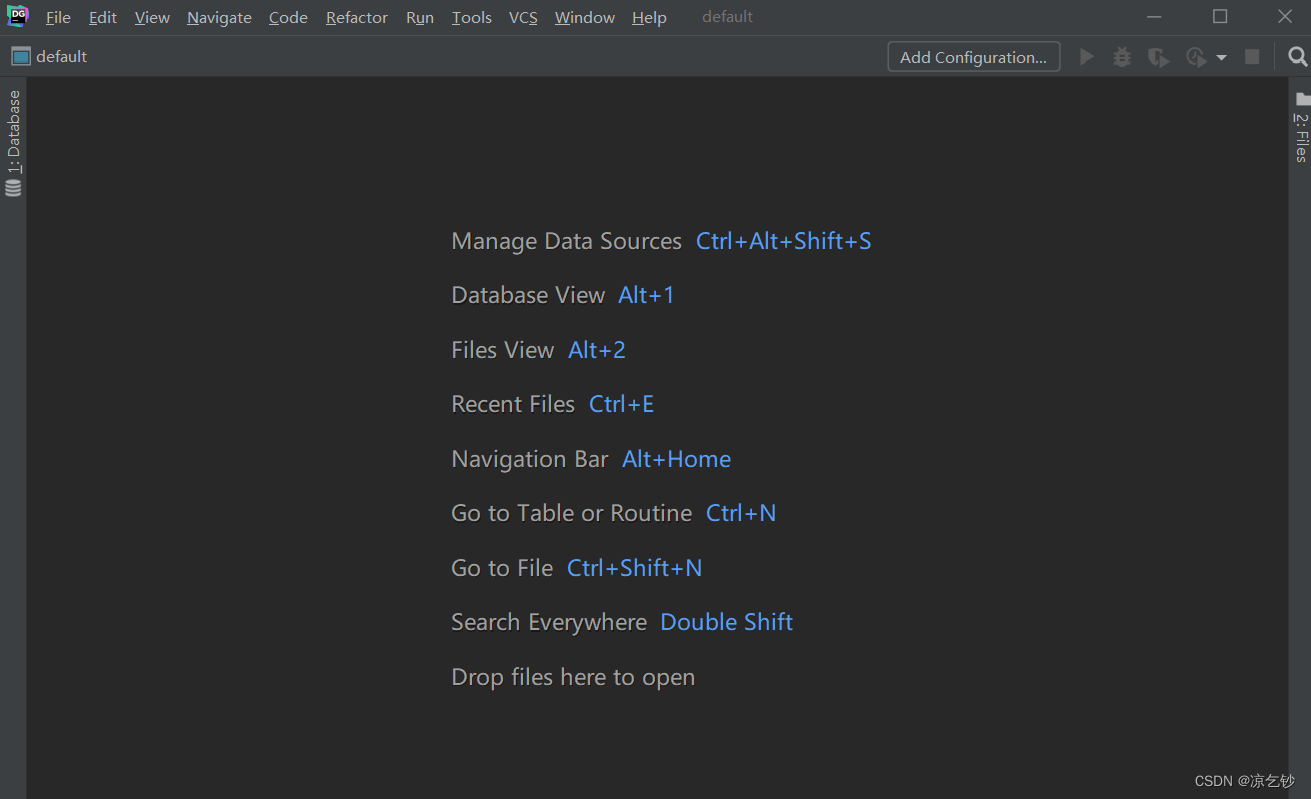Click Drop files here to open text
1311x799 pixels.
pyautogui.click(x=573, y=677)
